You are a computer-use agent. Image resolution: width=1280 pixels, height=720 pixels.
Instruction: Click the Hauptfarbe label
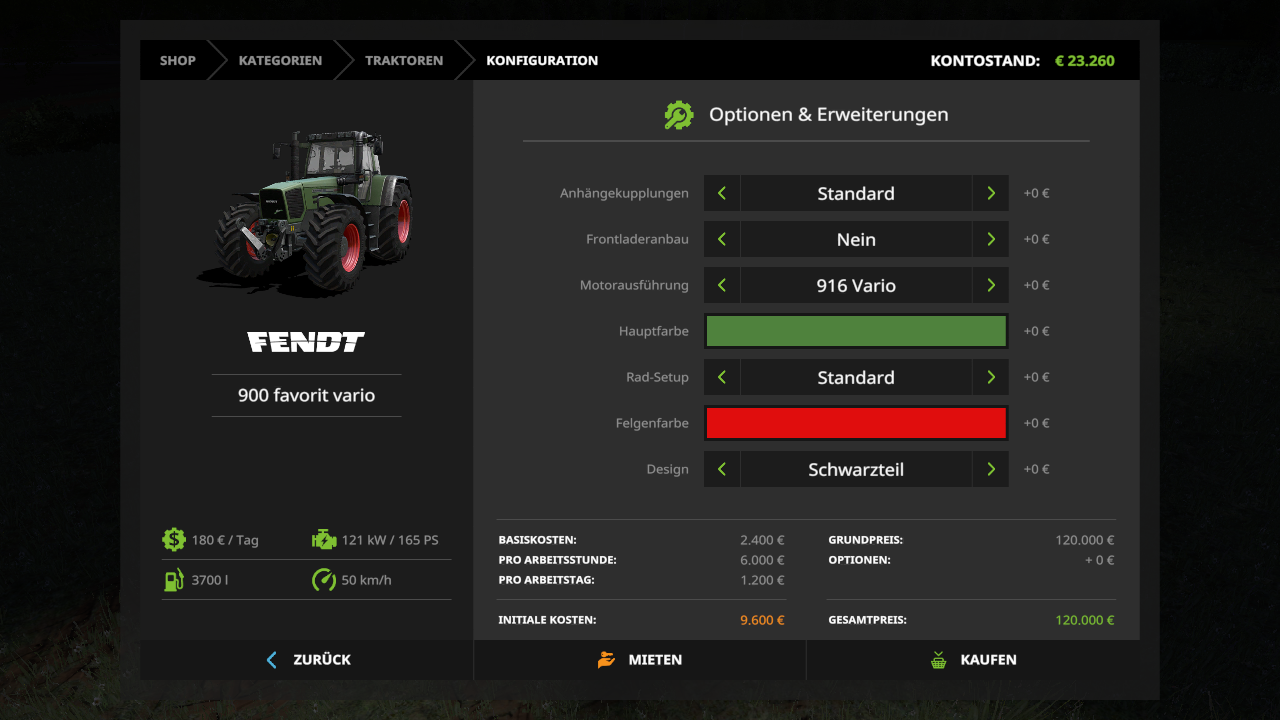[x=654, y=331]
